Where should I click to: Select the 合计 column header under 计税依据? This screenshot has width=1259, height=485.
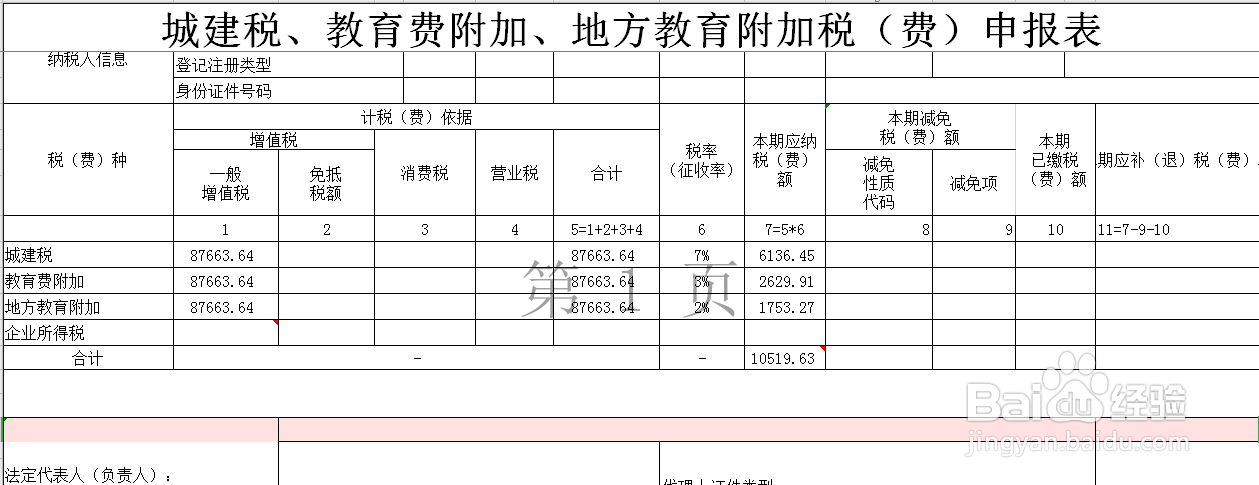606,173
